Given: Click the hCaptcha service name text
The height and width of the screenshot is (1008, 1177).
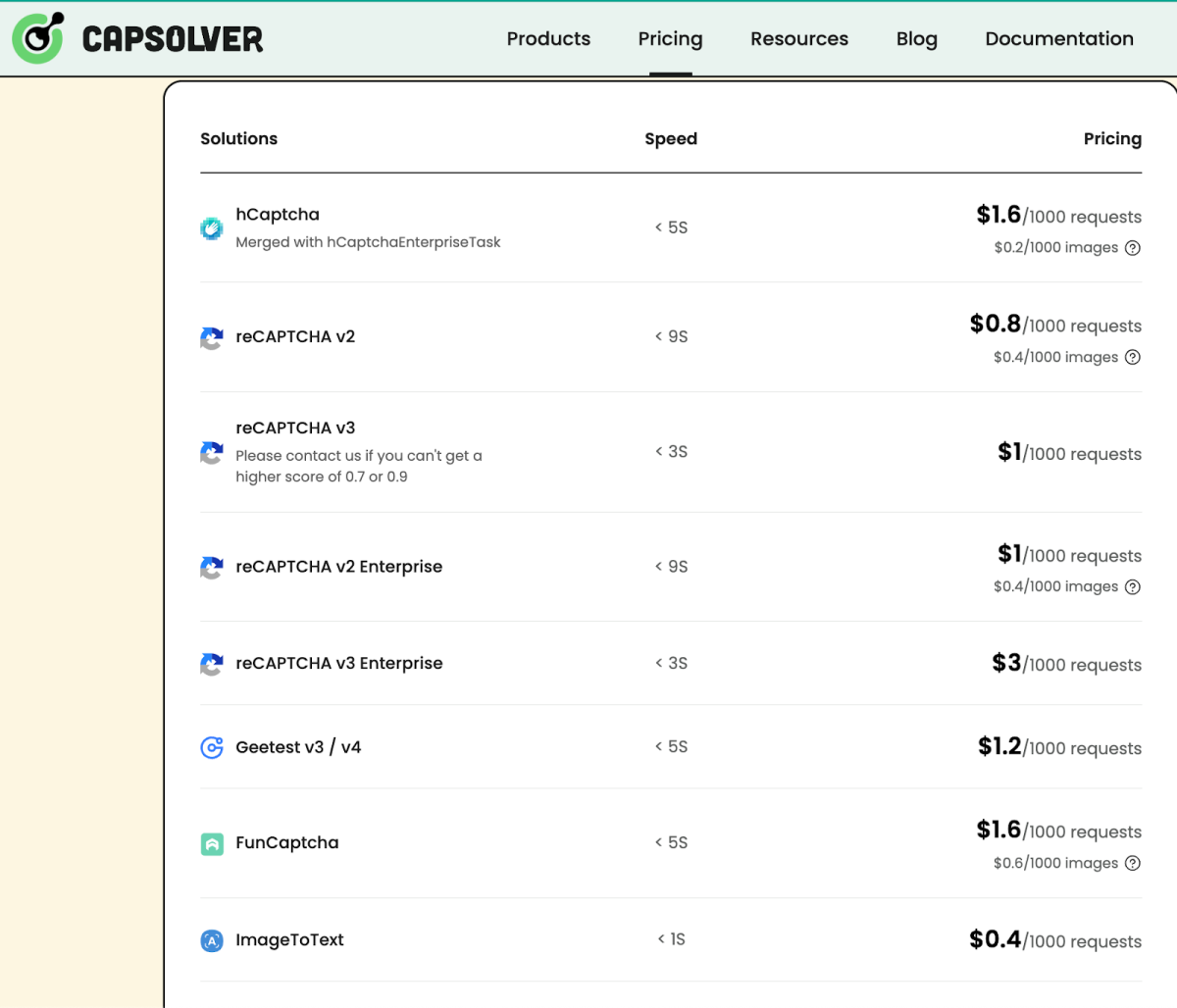Looking at the screenshot, I should [278, 214].
